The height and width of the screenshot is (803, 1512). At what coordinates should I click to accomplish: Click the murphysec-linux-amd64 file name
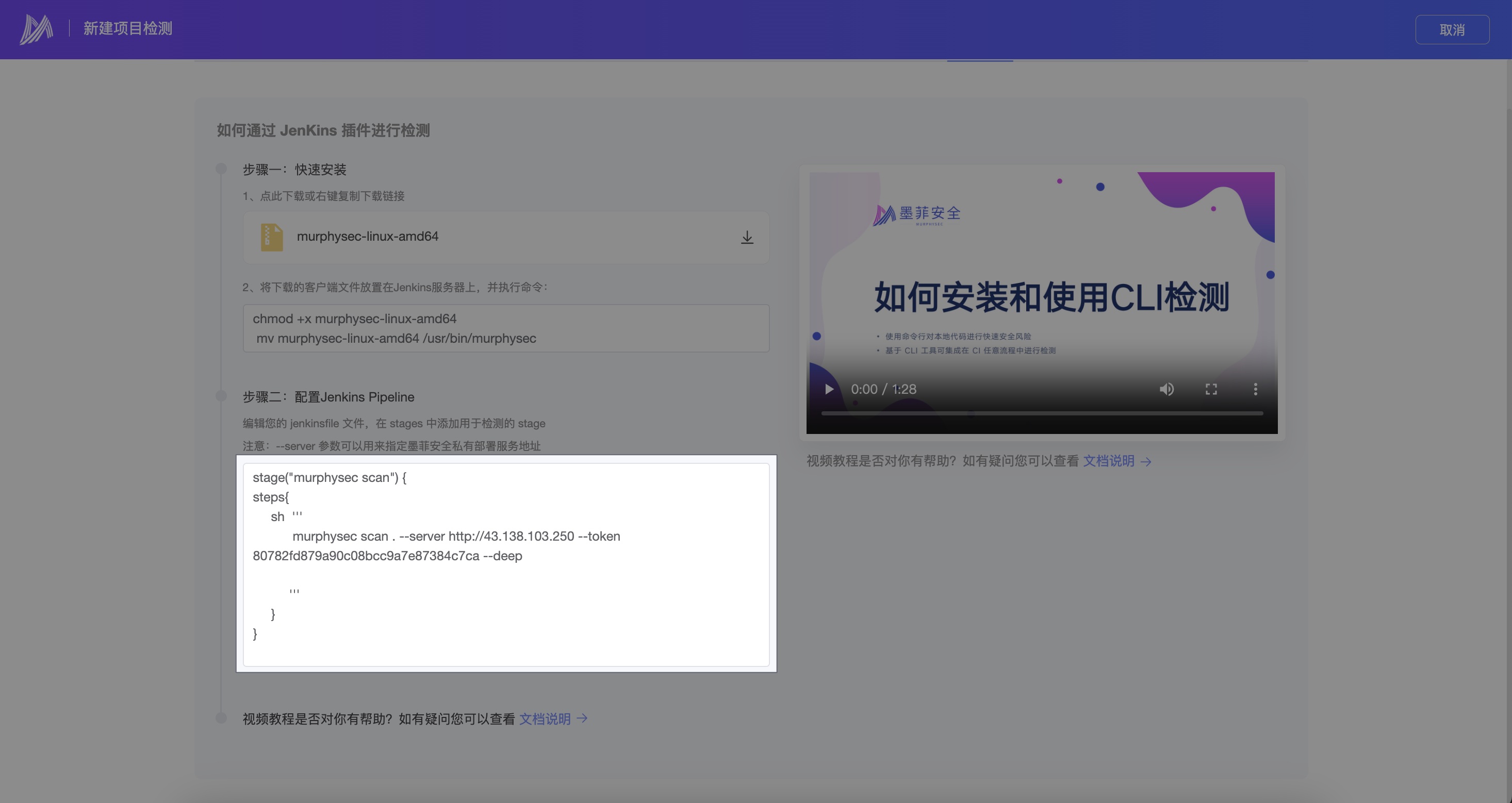point(368,237)
